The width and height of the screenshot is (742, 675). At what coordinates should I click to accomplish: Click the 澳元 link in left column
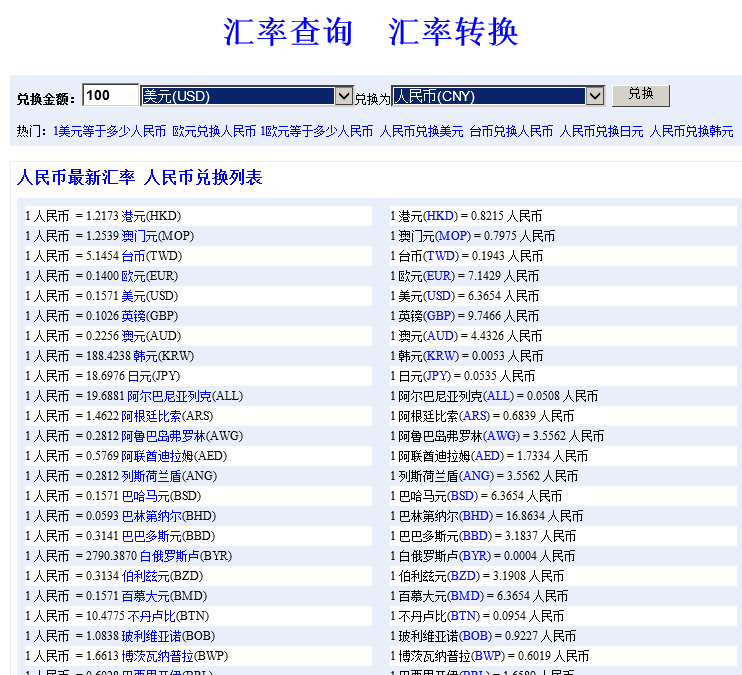133,336
